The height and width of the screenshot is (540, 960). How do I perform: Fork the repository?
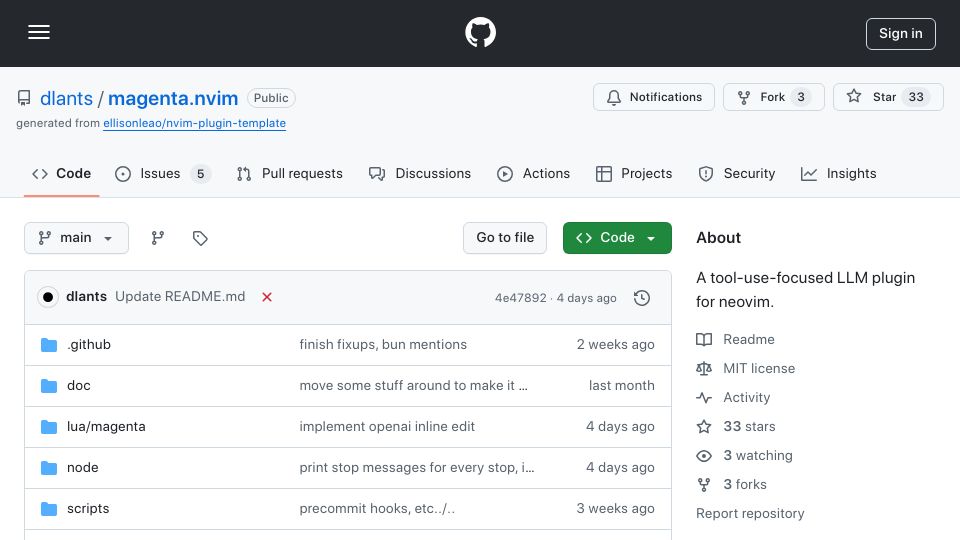coord(773,97)
